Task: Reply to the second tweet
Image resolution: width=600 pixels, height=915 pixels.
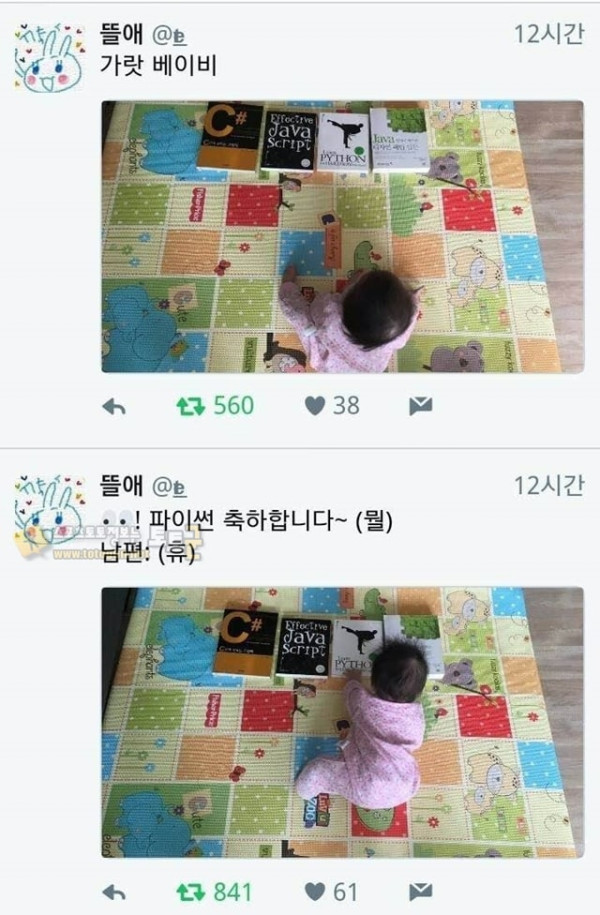Action: [114, 892]
